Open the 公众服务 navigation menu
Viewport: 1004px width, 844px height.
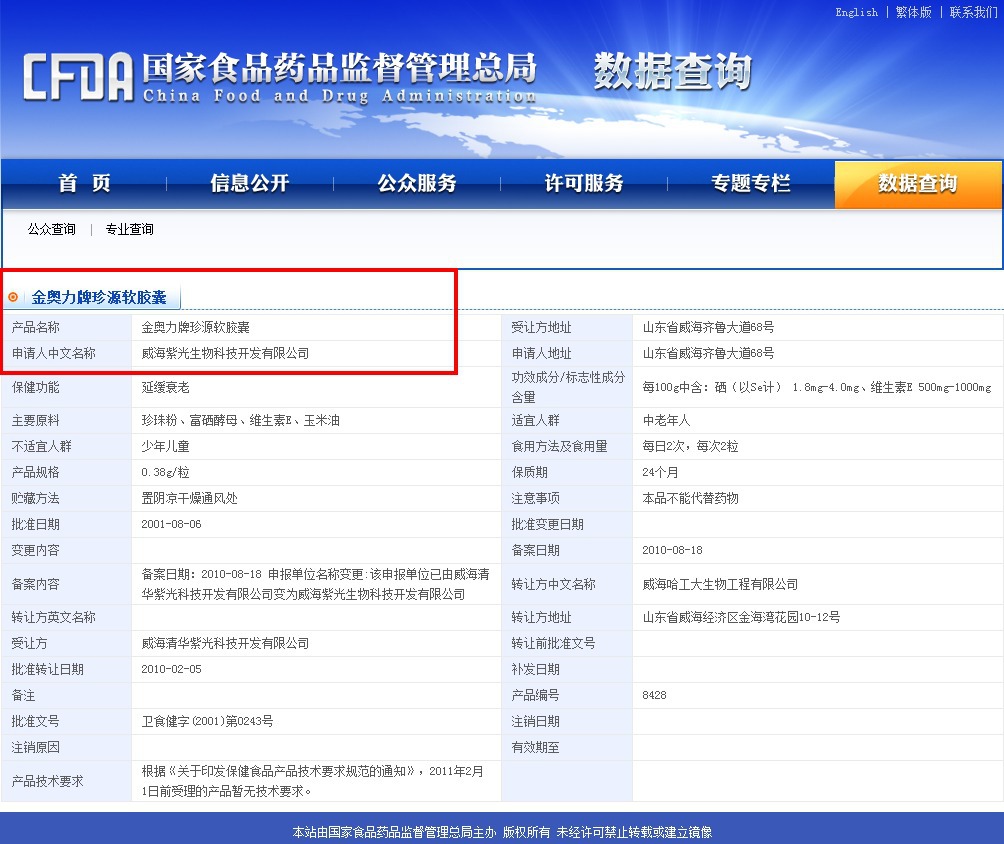tap(417, 183)
